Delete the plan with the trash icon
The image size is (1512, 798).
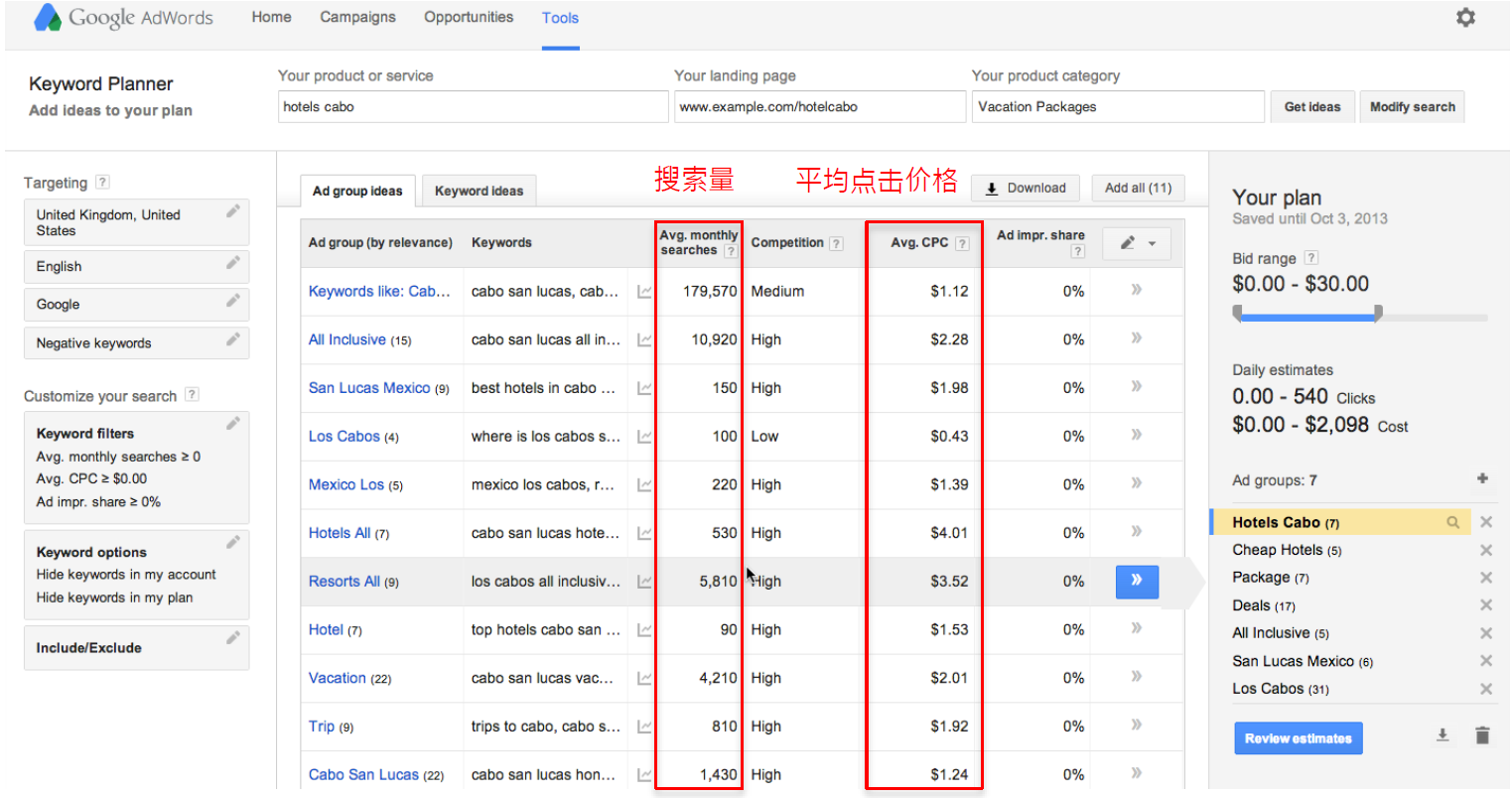tap(1482, 735)
